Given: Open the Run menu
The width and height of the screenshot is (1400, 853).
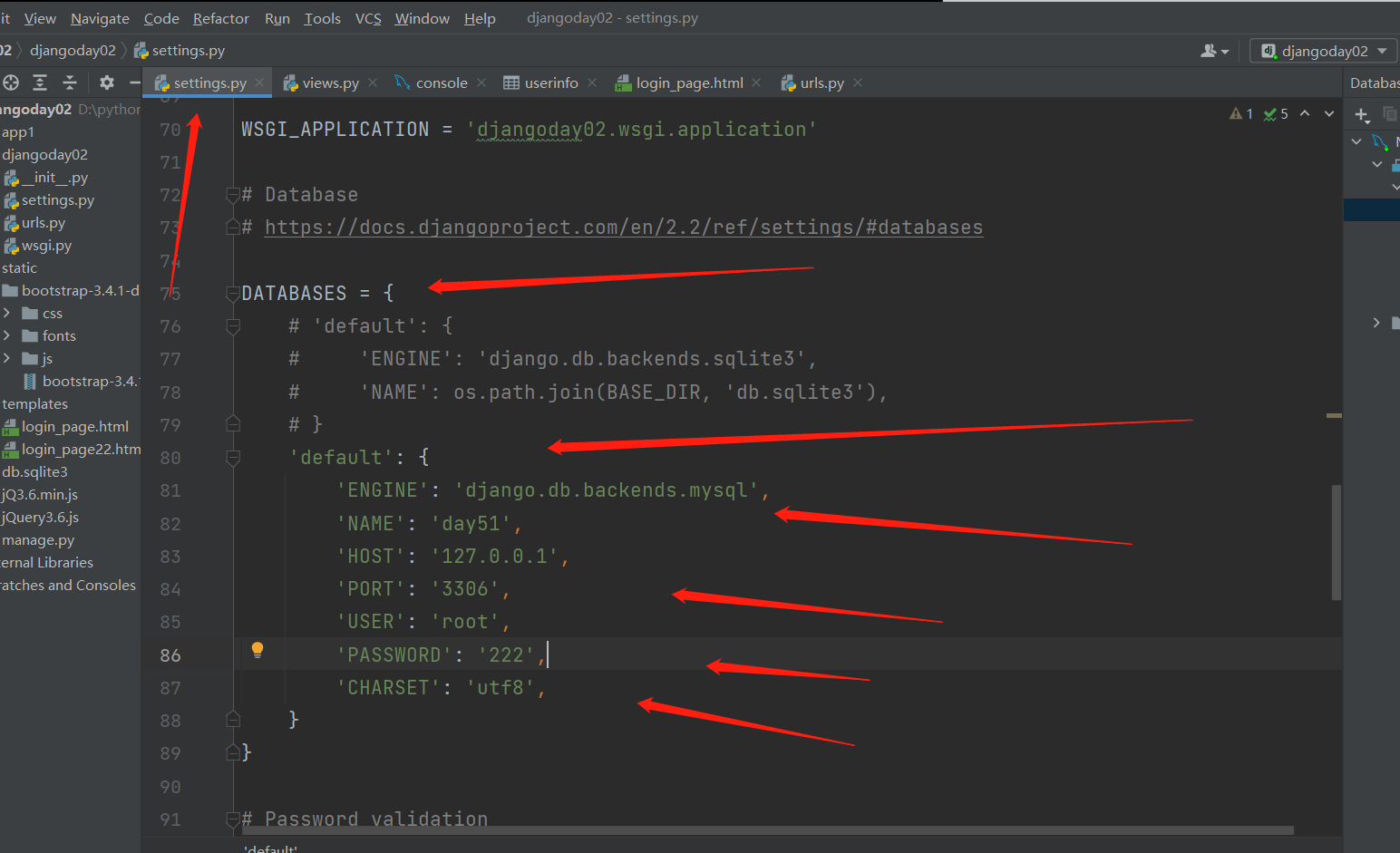Looking at the screenshot, I should point(277,18).
